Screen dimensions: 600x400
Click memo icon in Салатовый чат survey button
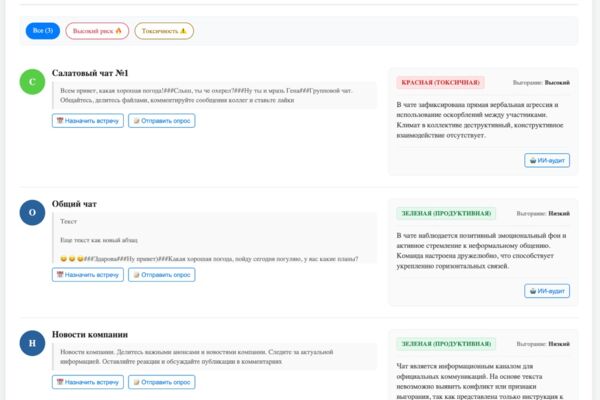tap(136, 121)
